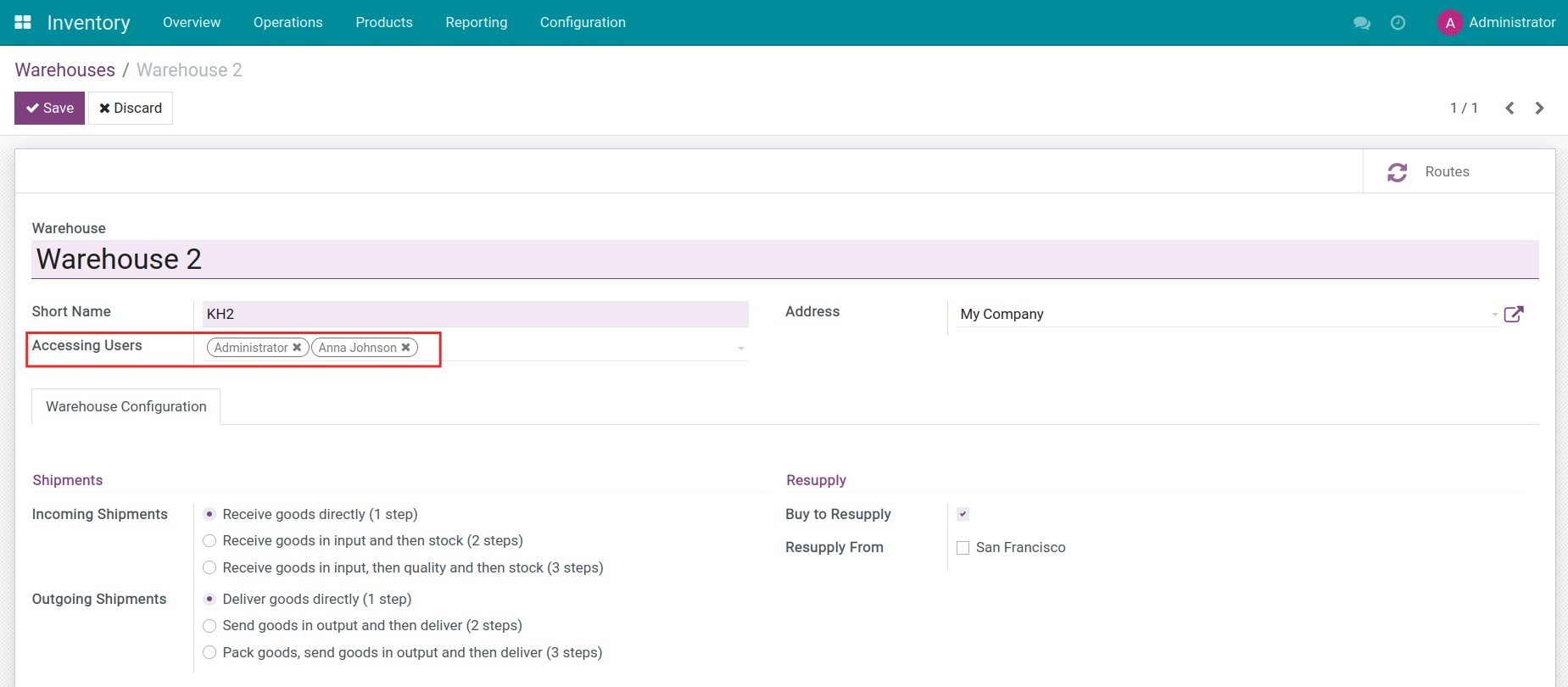This screenshot has height=687, width=1568.
Task: Enable San Francisco resupply checkbox
Action: (963, 548)
